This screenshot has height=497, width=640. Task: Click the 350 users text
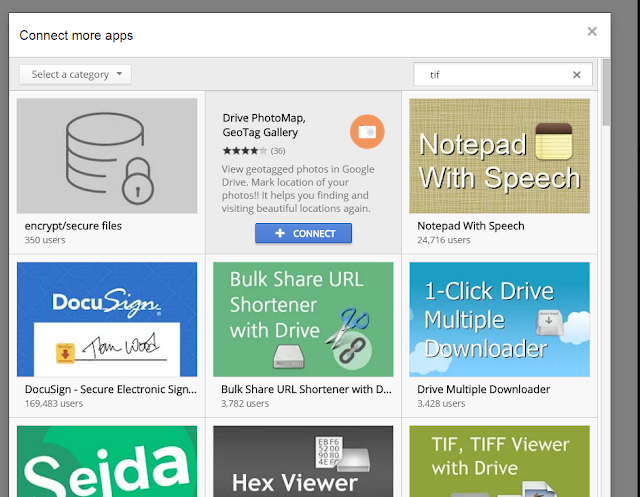[x=45, y=240]
